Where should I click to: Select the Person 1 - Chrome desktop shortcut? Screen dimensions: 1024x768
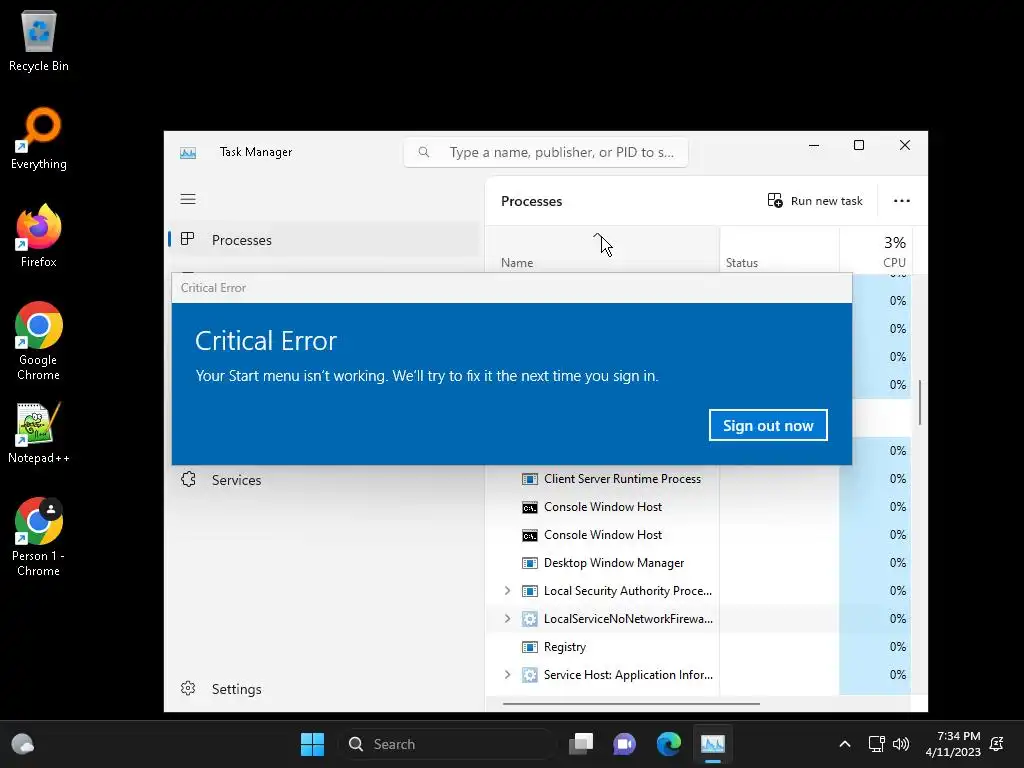pos(39,537)
